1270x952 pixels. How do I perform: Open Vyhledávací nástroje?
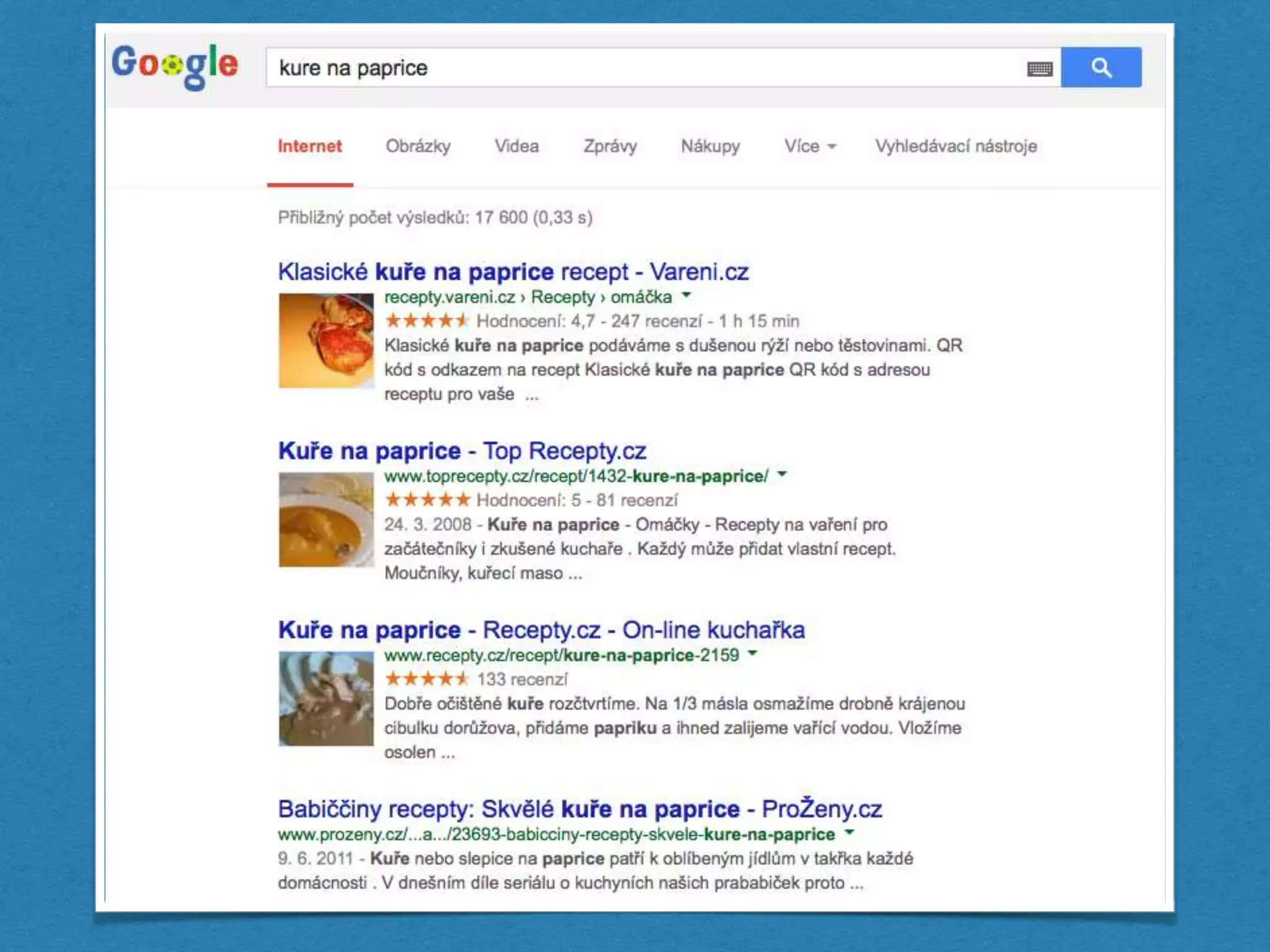coord(956,146)
